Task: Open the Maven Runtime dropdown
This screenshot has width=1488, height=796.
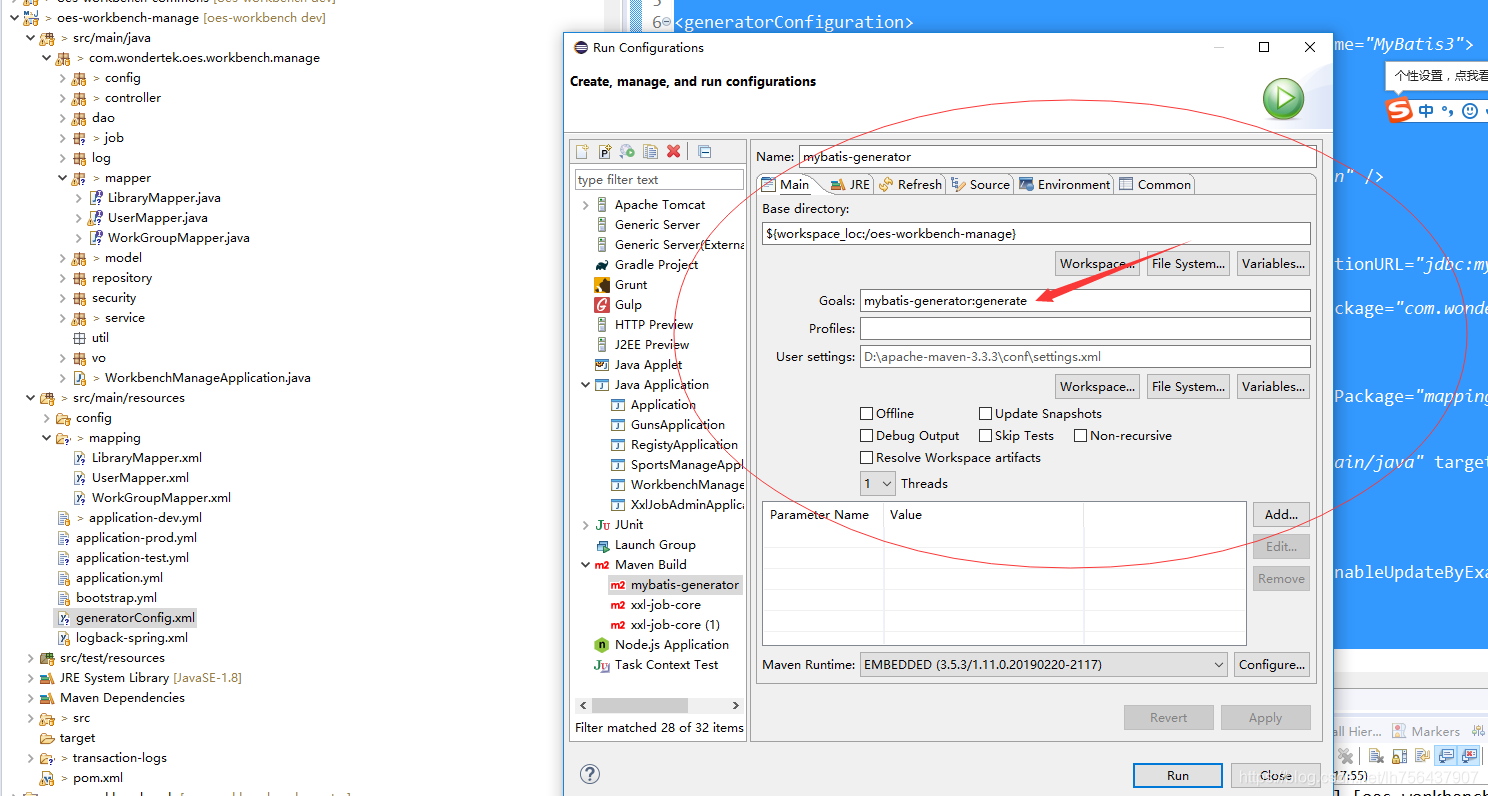Action: click(1218, 664)
